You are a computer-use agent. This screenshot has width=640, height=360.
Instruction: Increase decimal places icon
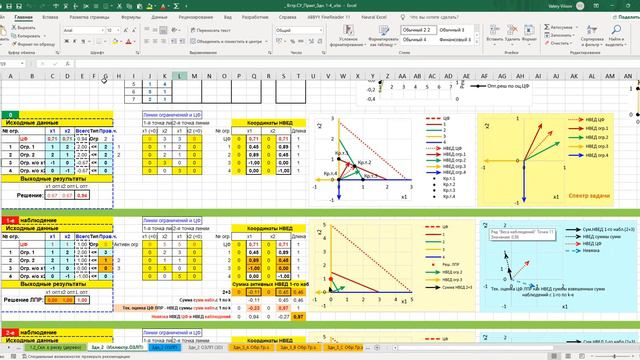coord(311,41)
